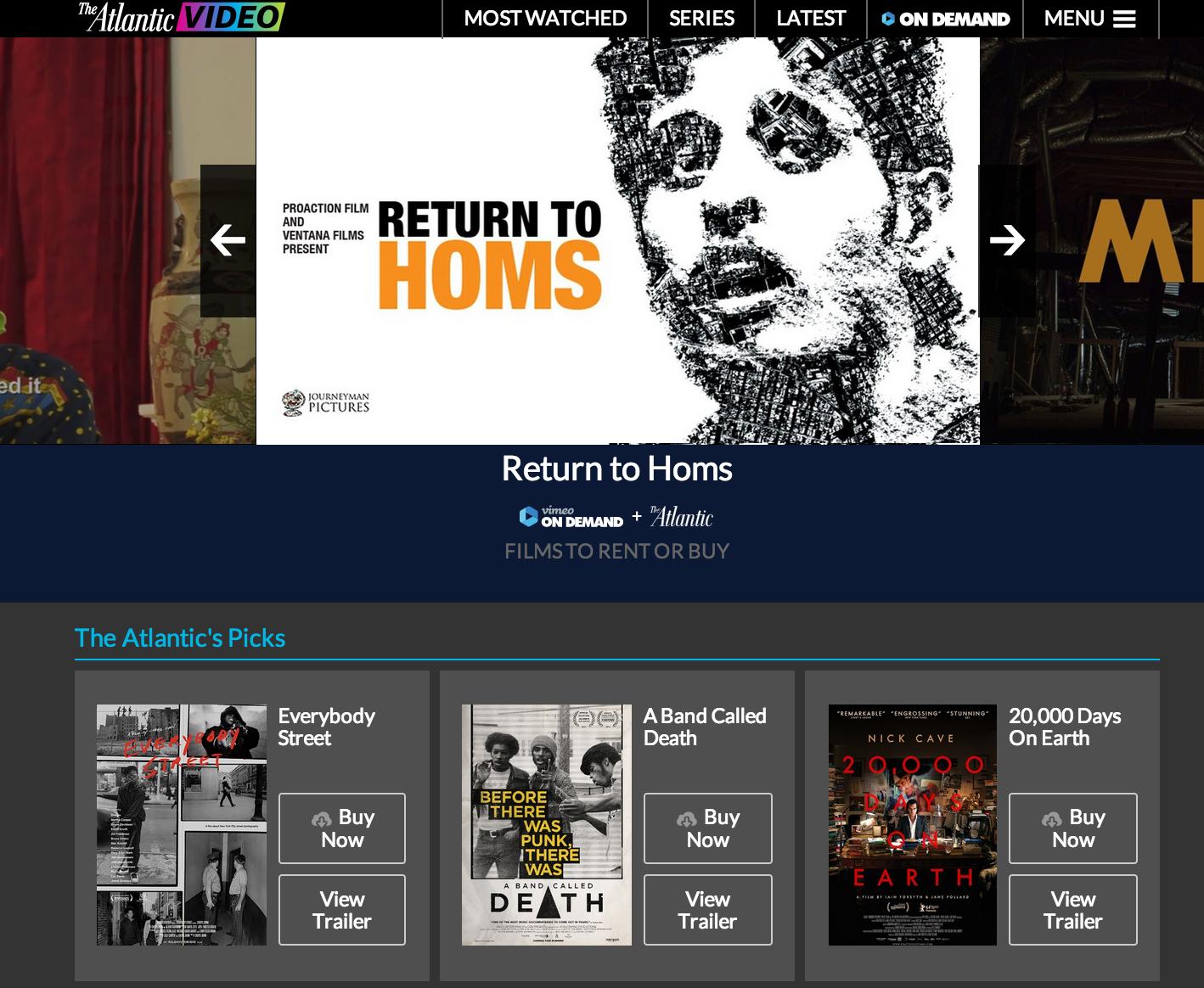Screen dimensions: 1204x988
Task: Click the Films to Rent or Buy text
Action: (x=617, y=551)
